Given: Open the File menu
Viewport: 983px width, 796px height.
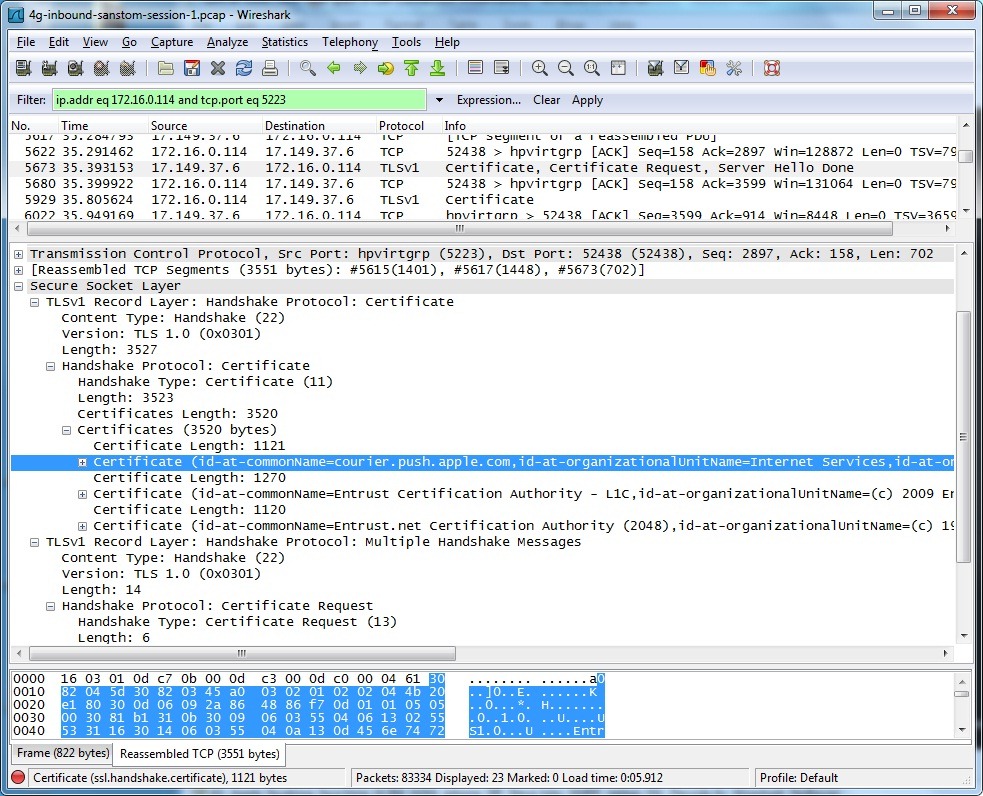Looking at the screenshot, I should [26, 42].
